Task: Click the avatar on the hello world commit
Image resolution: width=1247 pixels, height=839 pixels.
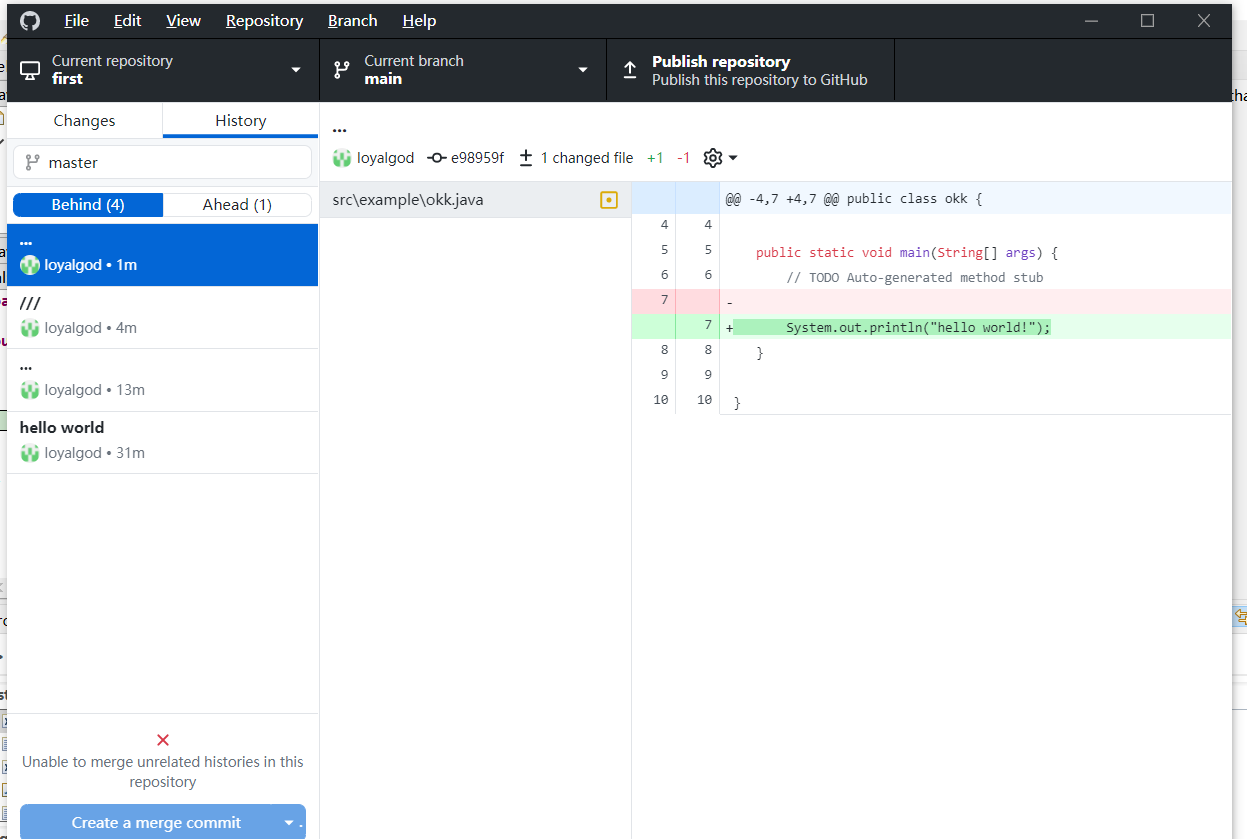Action: tap(30, 453)
